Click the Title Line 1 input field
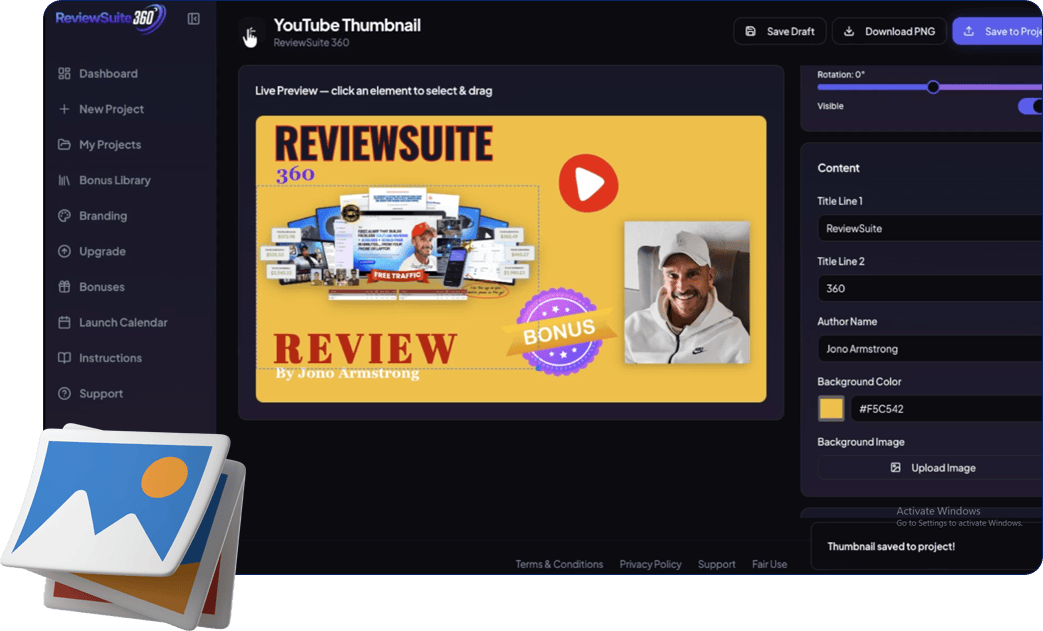1043x631 pixels. [x=930, y=229]
